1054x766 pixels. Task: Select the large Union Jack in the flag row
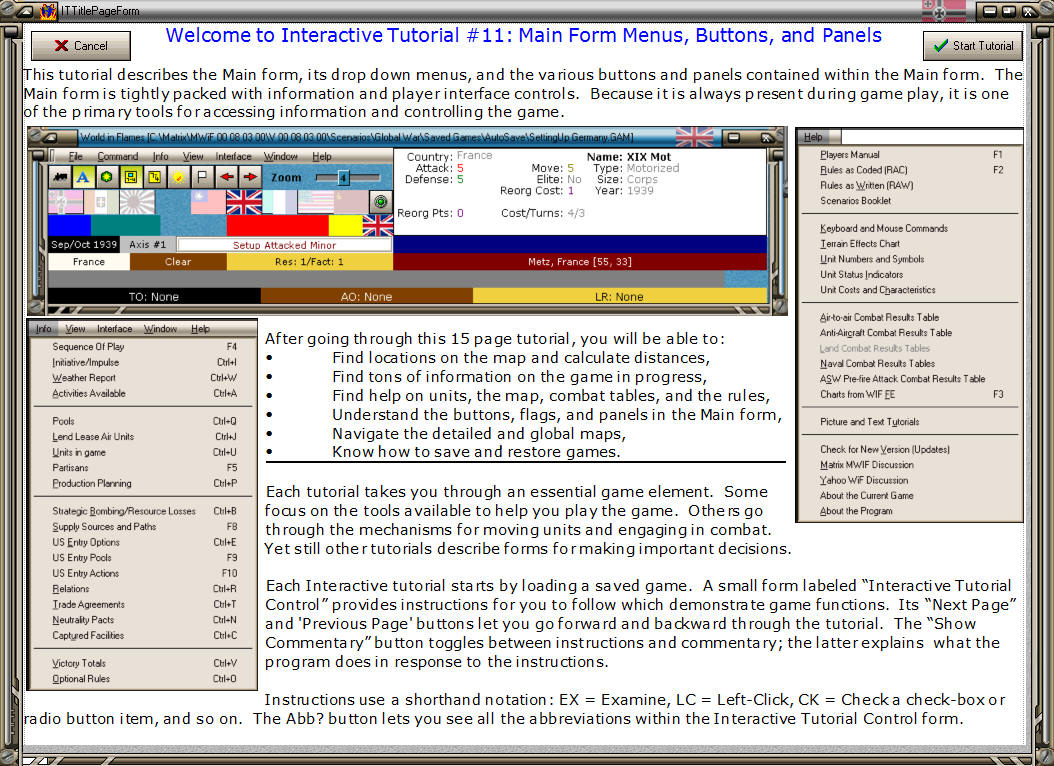pos(244,202)
